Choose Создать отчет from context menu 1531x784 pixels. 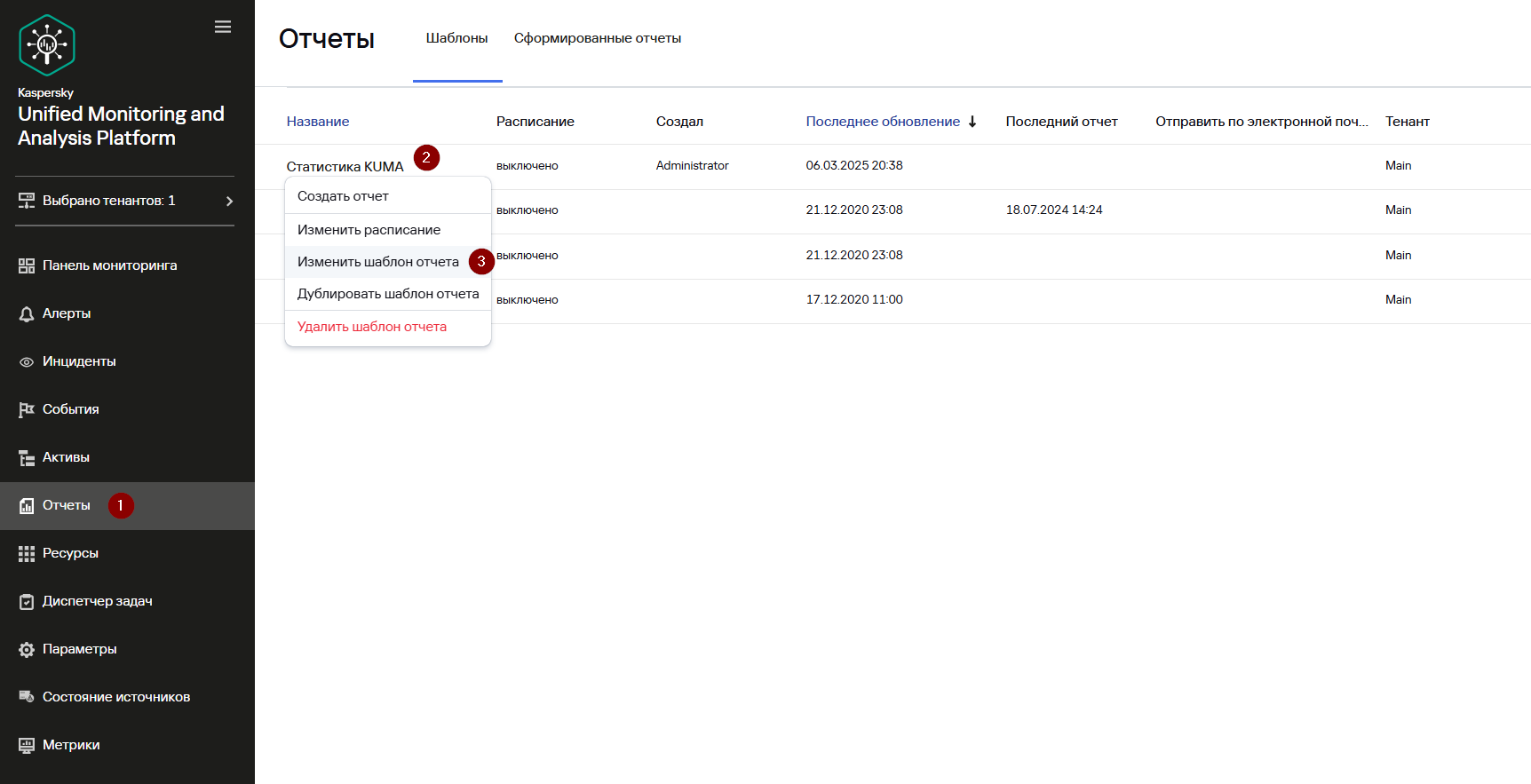[x=388, y=196]
